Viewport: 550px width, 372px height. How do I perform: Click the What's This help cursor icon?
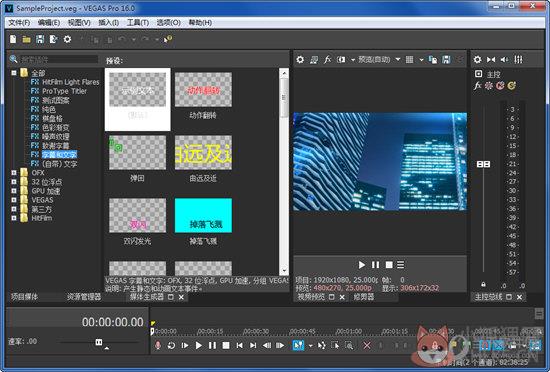pyautogui.click(x=167, y=39)
